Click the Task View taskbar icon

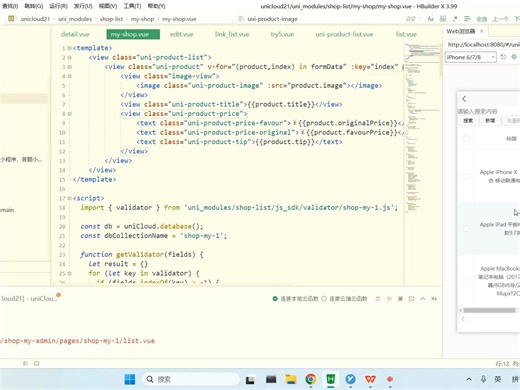[x=250, y=379]
